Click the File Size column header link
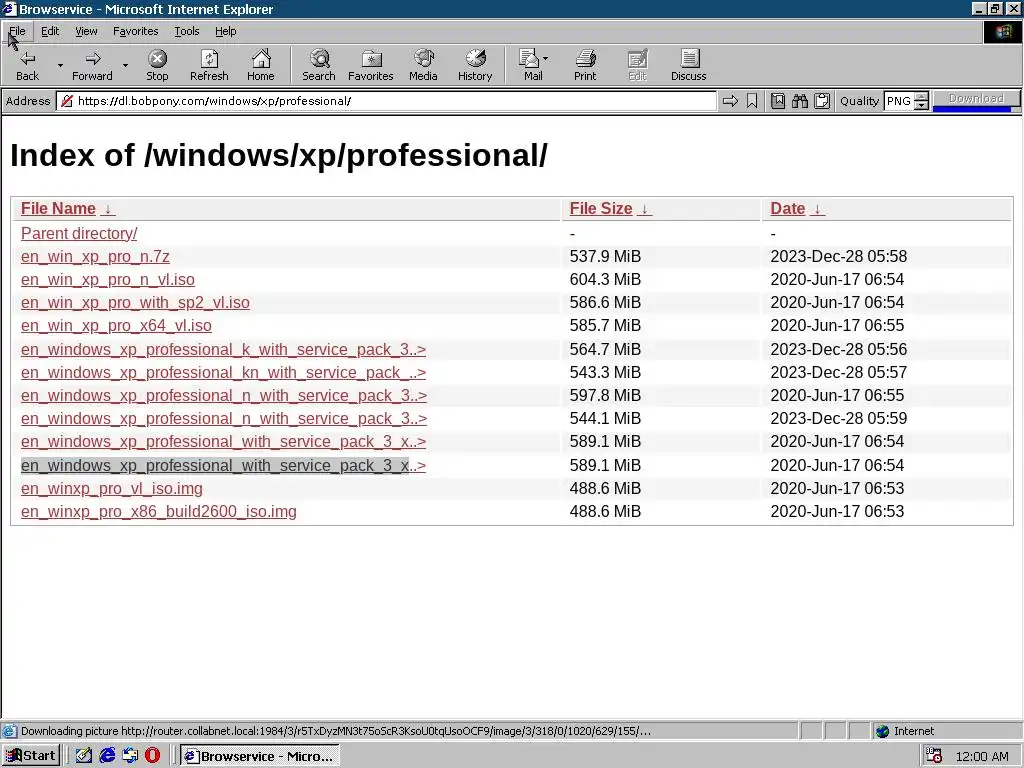This screenshot has width=1024, height=768. pos(601,209)
